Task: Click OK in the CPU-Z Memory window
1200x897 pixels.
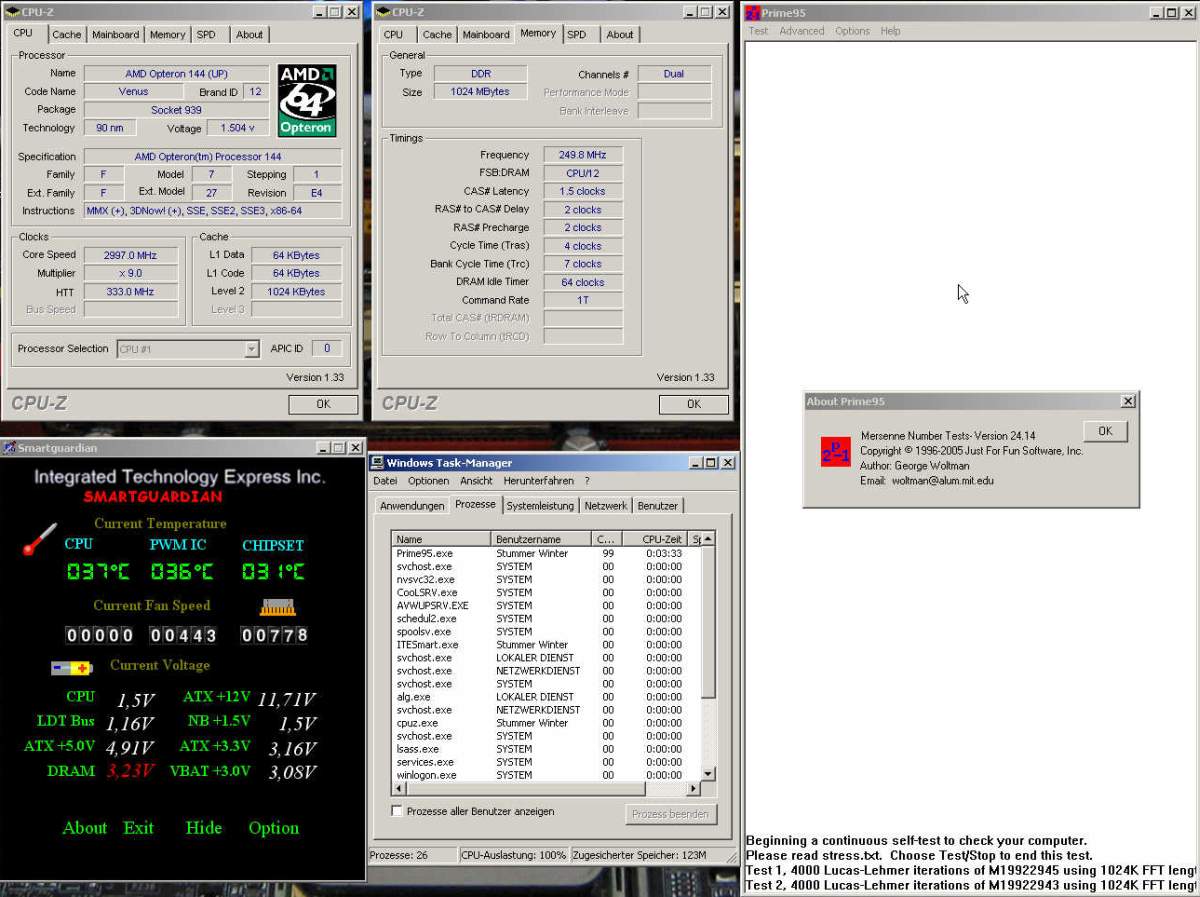Action: tap(694, 404)
